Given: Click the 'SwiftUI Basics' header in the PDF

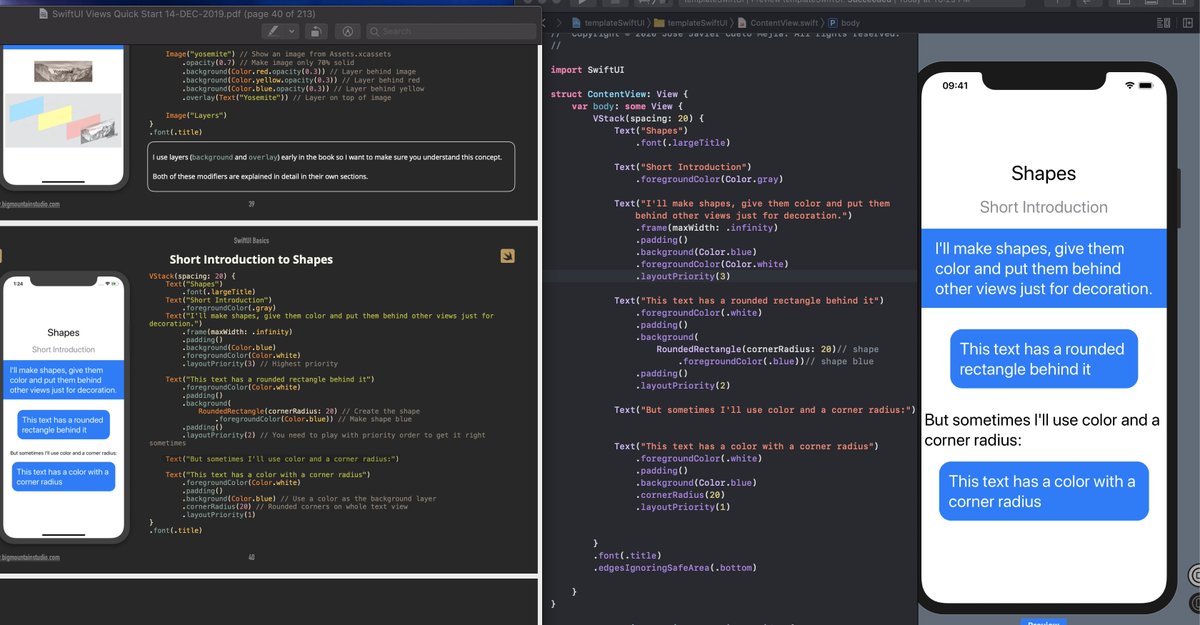Looking at the screenshot, I should (x=251, y=240).
